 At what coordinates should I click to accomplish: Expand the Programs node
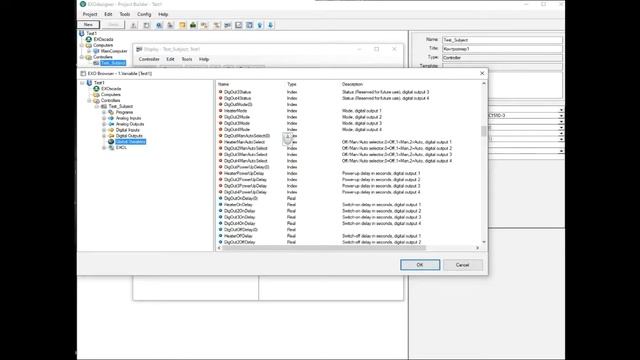tap(104, 112)
